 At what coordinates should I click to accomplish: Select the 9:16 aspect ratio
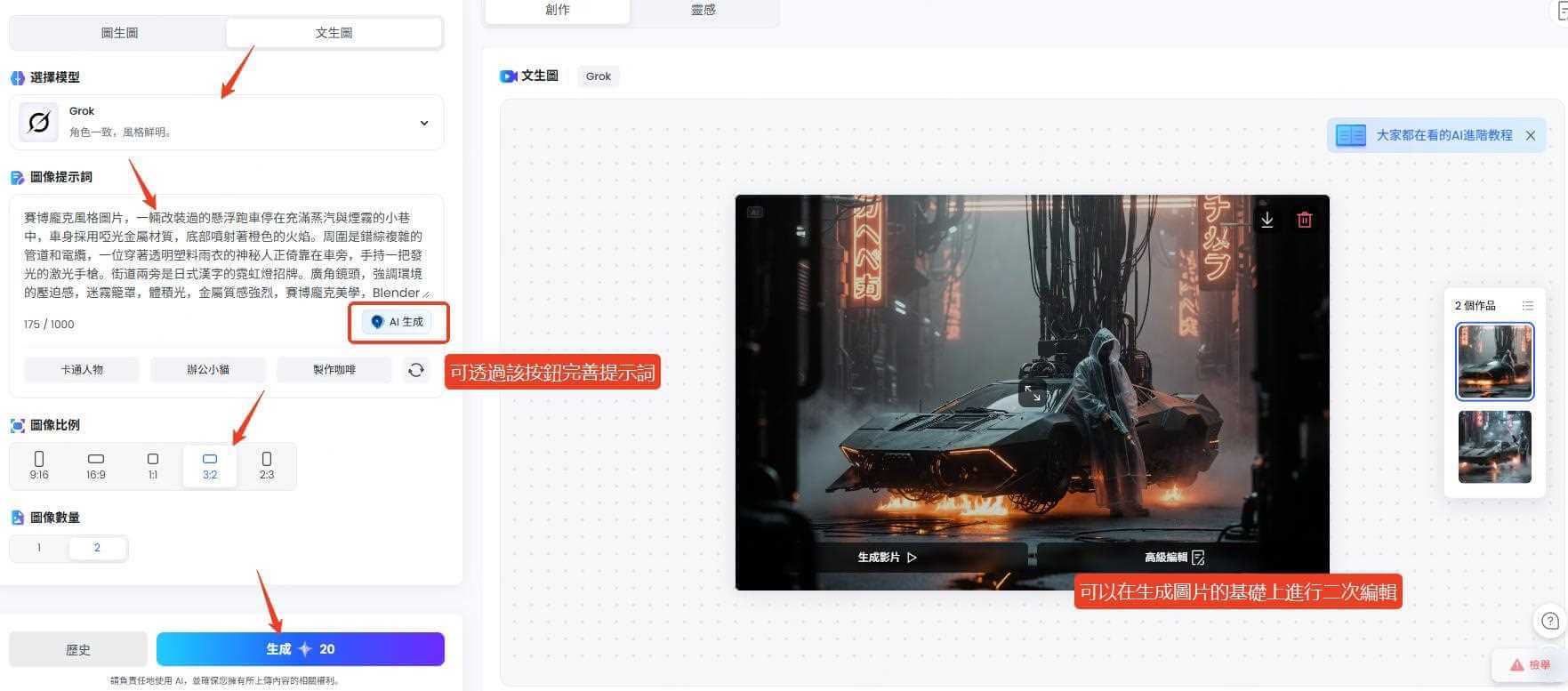(39, 465)
